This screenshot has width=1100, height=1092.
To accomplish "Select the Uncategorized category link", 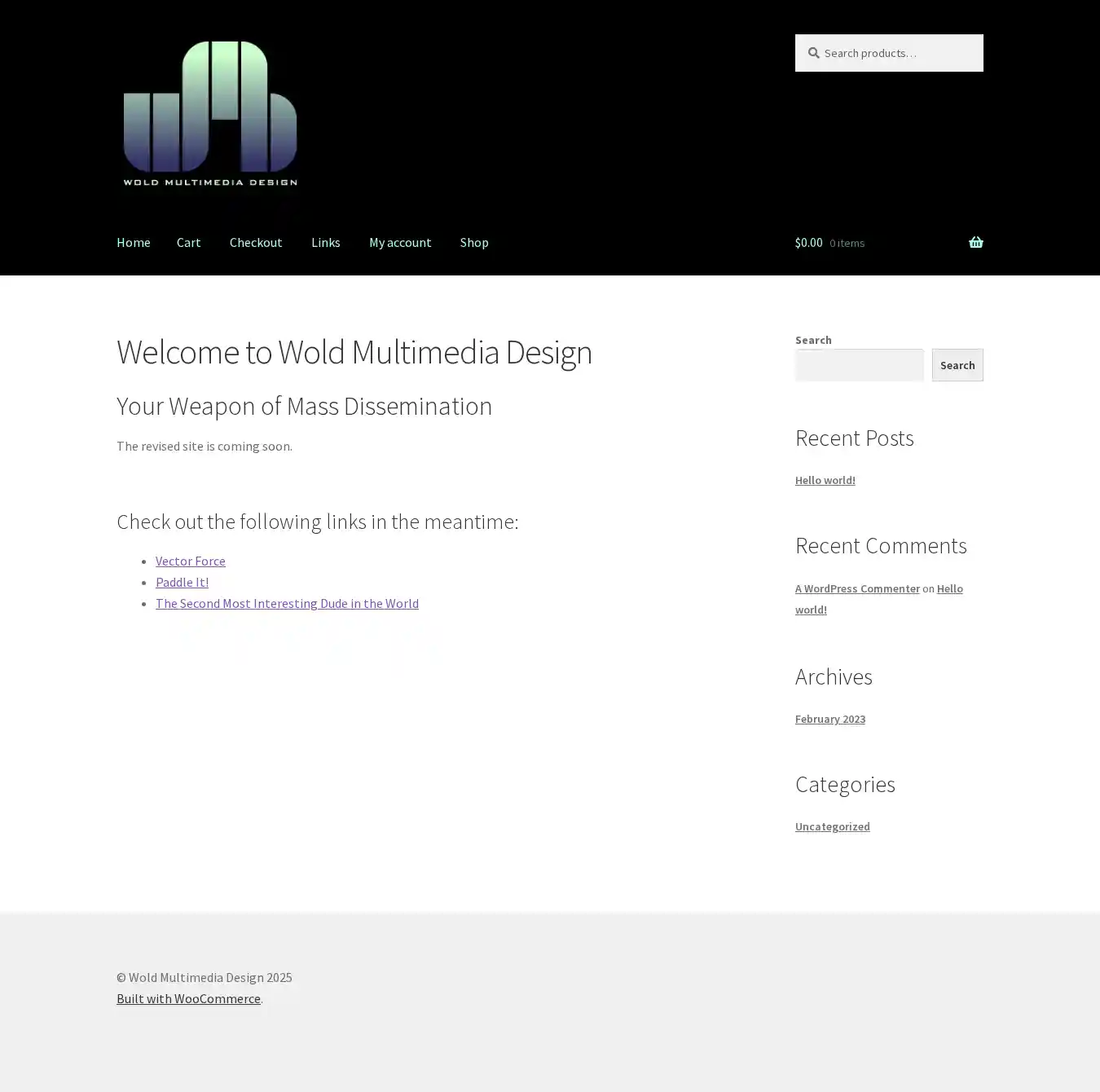I will (x=832, y=826).
